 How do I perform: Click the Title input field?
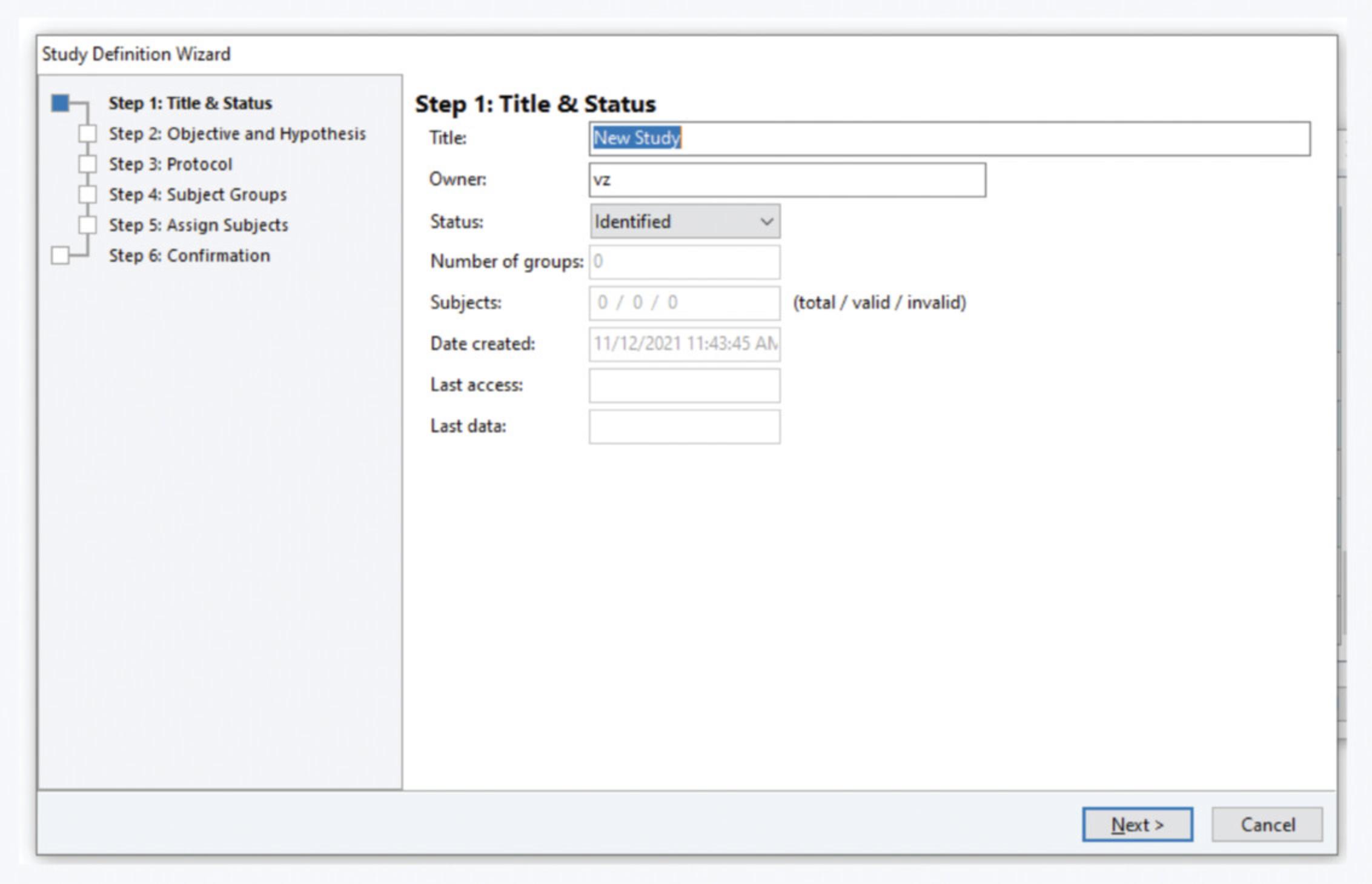pos(950,139)
